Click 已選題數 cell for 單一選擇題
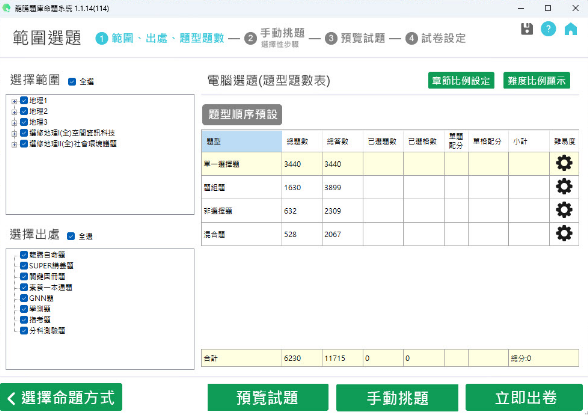Viewport: 588px width, 415px height. [x=383, y=164]
